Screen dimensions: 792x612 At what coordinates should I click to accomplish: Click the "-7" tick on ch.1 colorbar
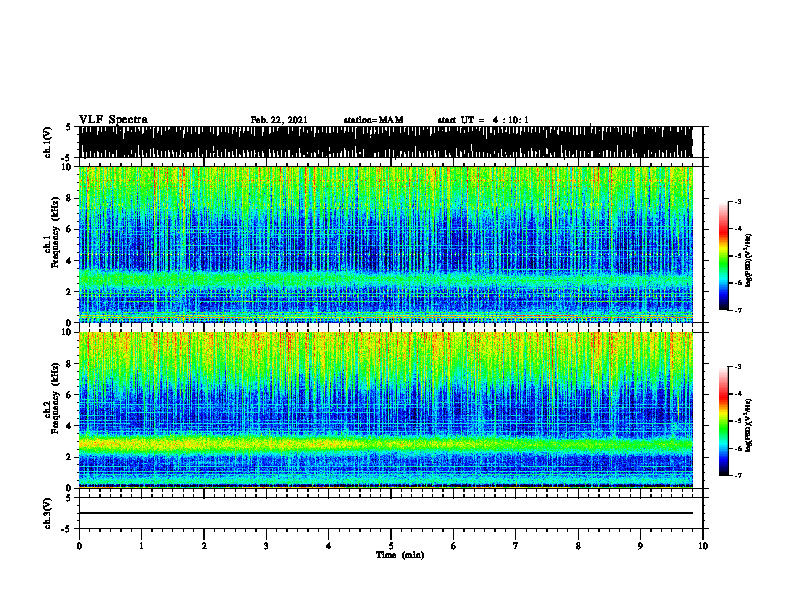click(x=738, y=310)
